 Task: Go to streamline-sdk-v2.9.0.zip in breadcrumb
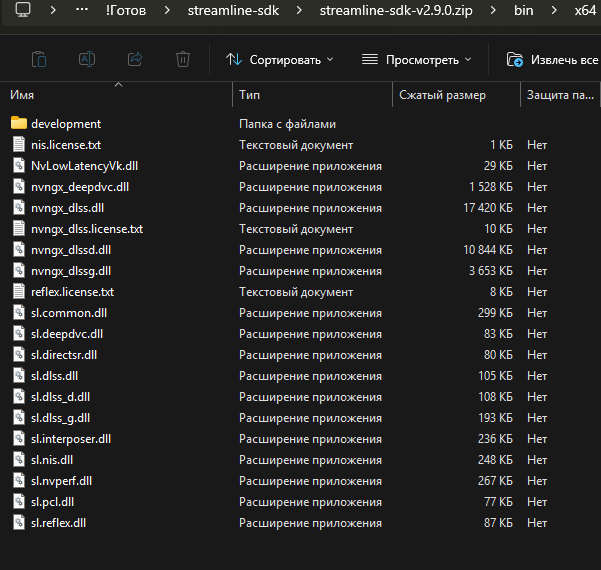[x=398, y=10]
